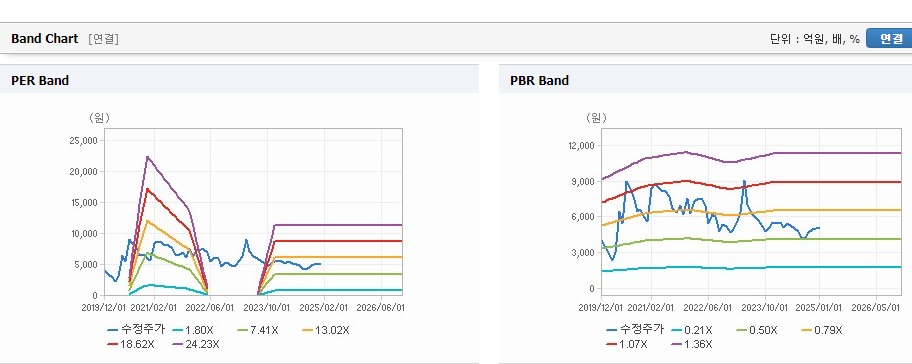Toggle the 수정주가 legend in PBR Band
Viewport: 912px width, 364px height.
pyautogui.click(x=635, y=330)
